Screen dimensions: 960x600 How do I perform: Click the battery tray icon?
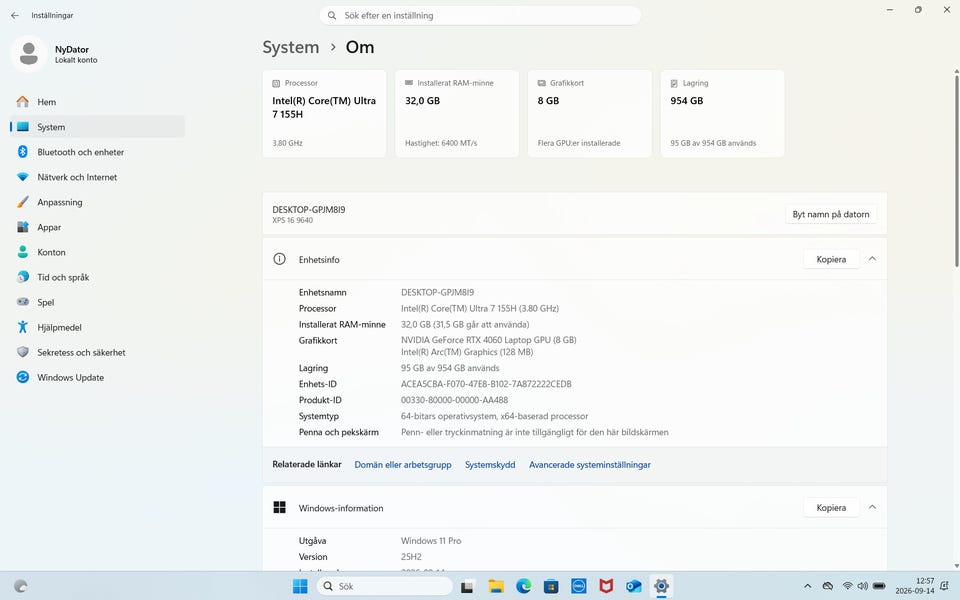(879, 586)
